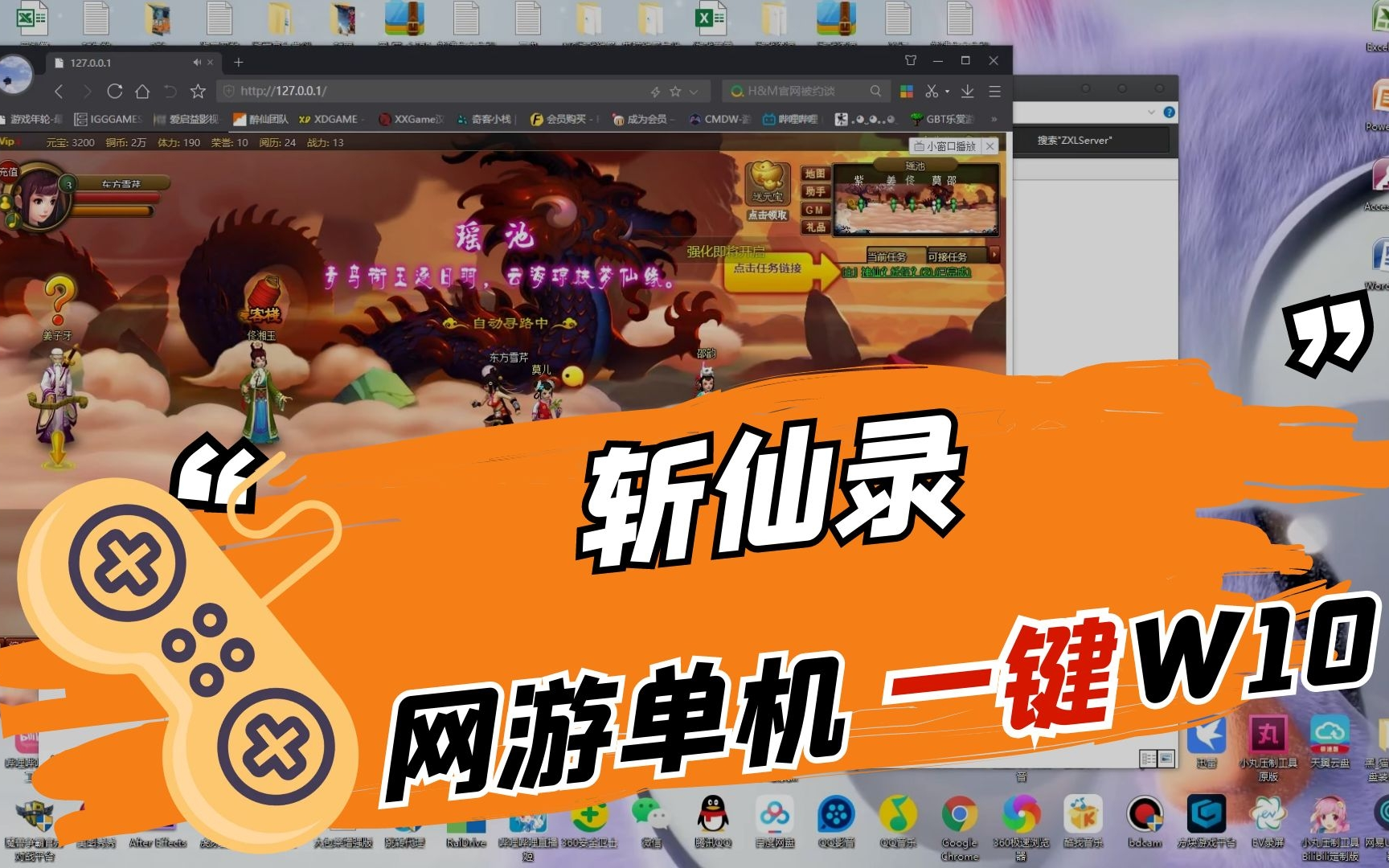Select the 127.0.0.1 browser tab
The width and height of the screenshot is (1389, 868).
point(129,62)
